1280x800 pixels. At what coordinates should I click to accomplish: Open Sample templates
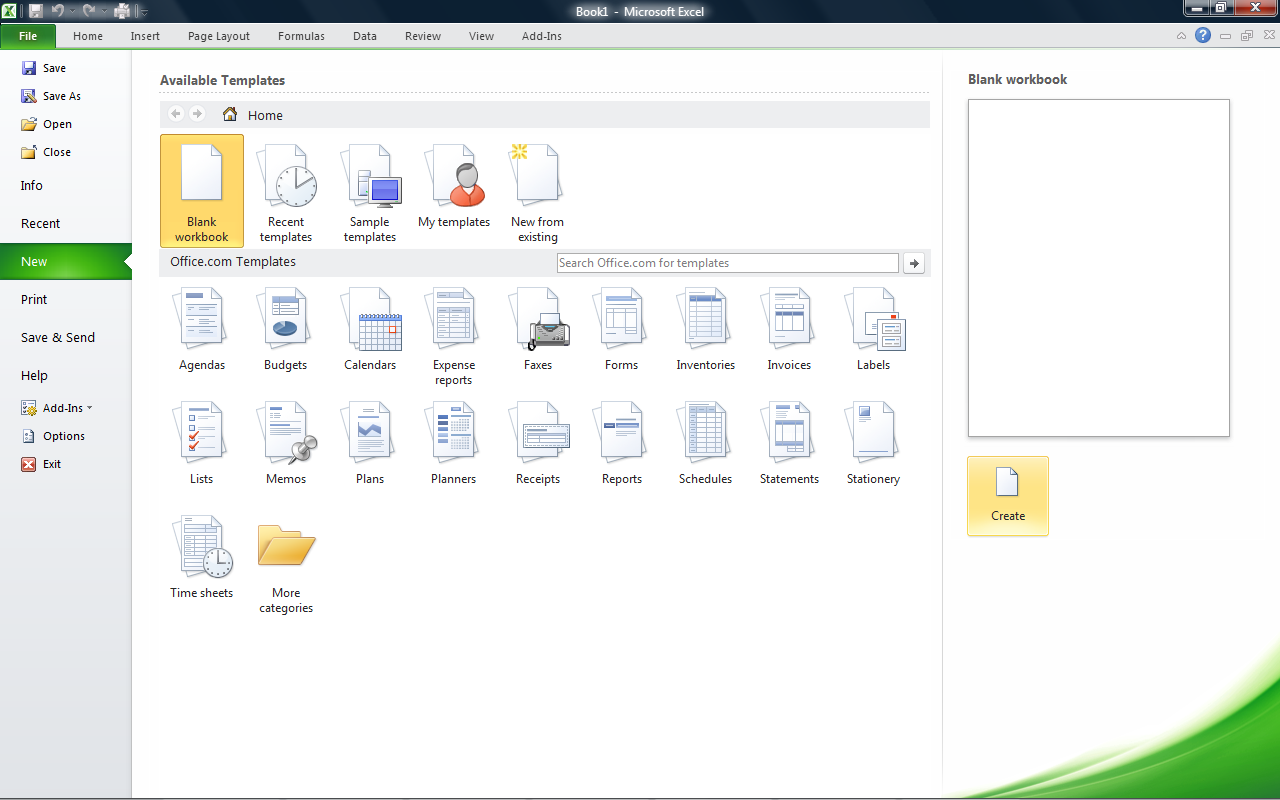tap(370, 190)
